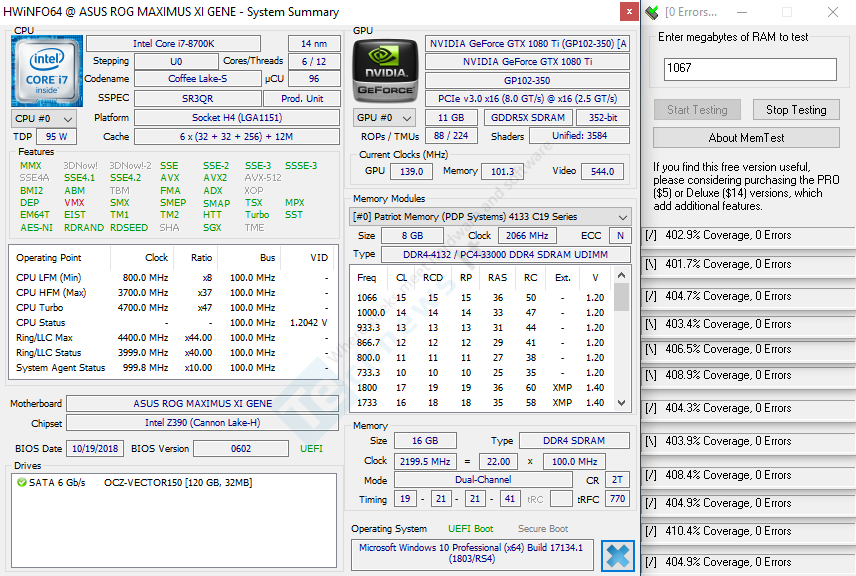Open About MemTest
The width and height of the screenshot is (856, 576).
click(746, 138)
